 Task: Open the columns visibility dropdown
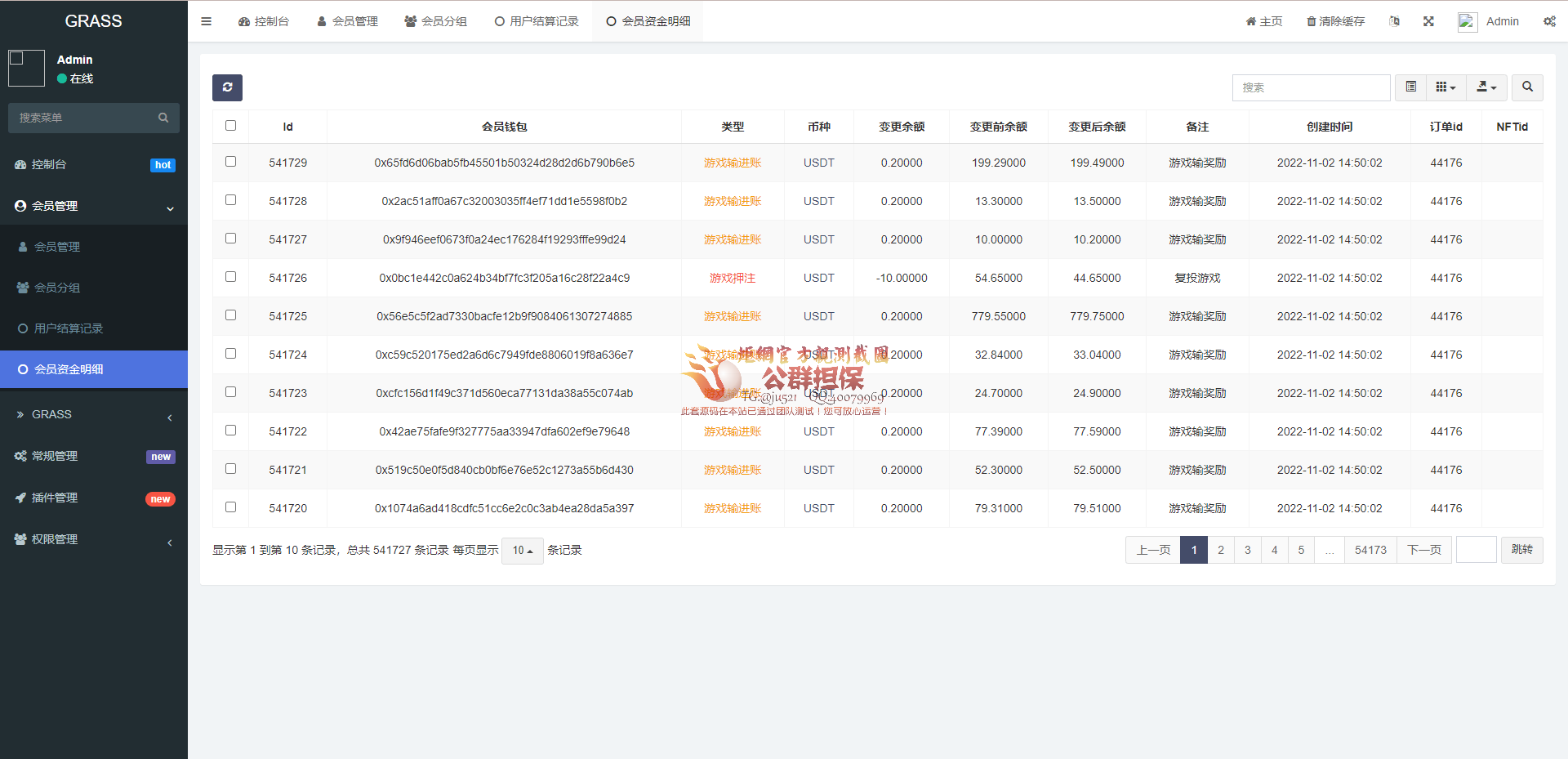coord(1445,87)
